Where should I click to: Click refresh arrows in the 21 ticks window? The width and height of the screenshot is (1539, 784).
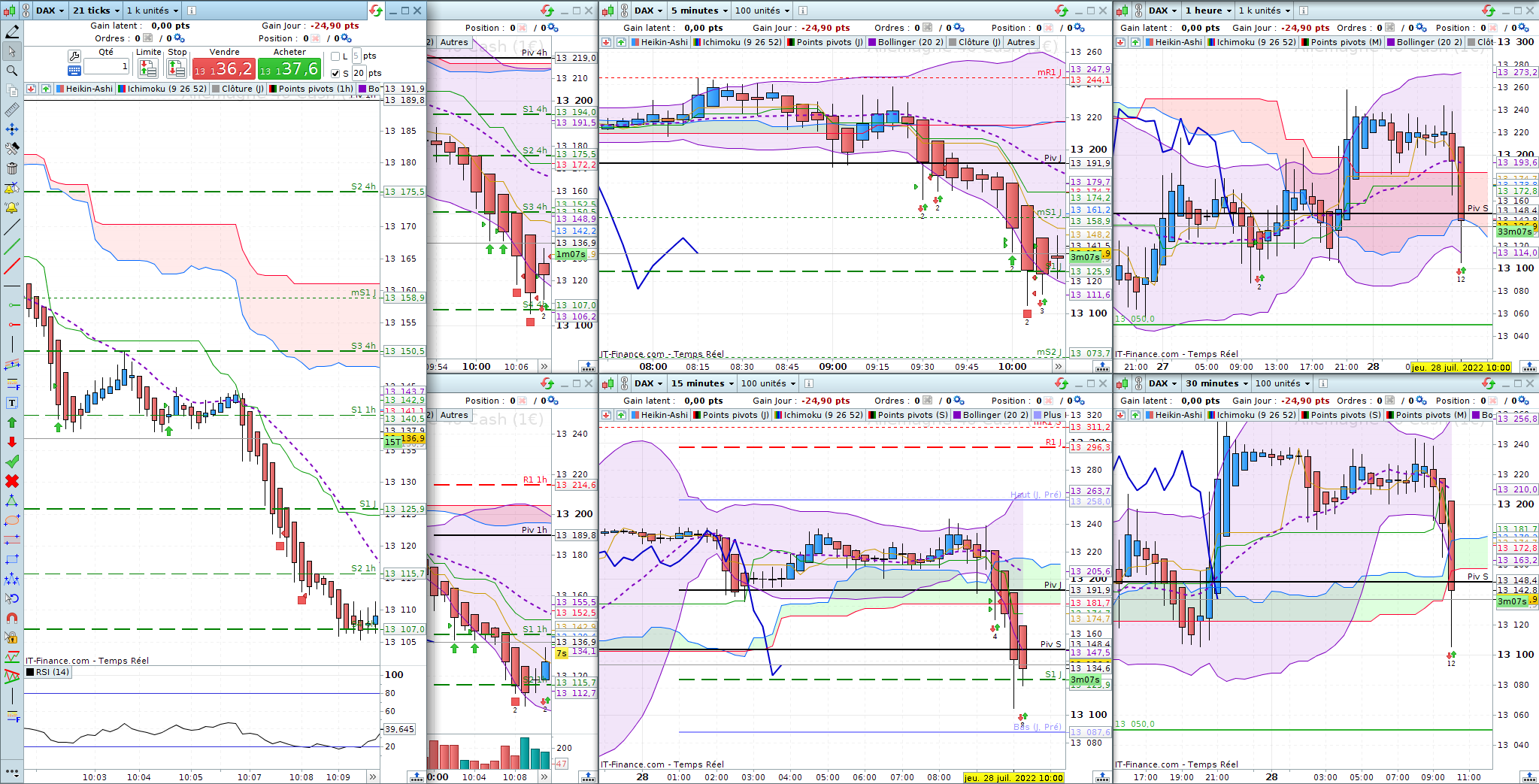[x=376, y=11]
